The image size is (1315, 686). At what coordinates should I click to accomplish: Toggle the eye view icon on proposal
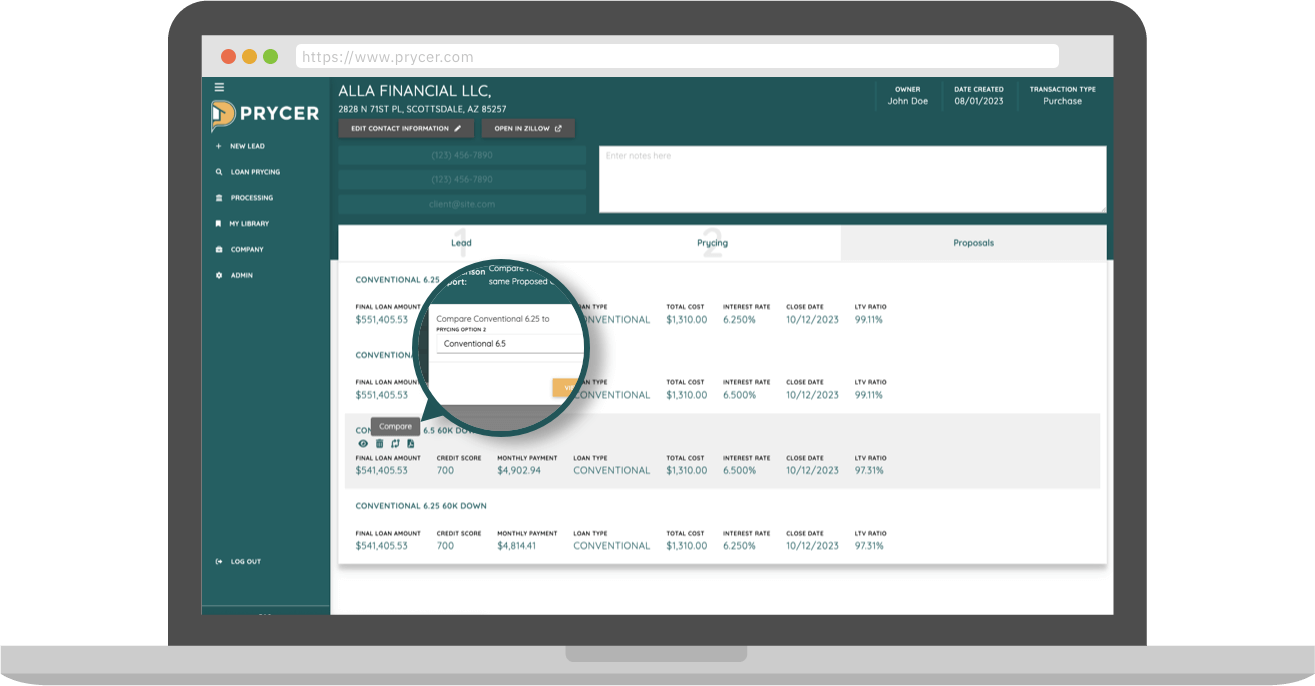pyautogui.click(x=363, y=444)
